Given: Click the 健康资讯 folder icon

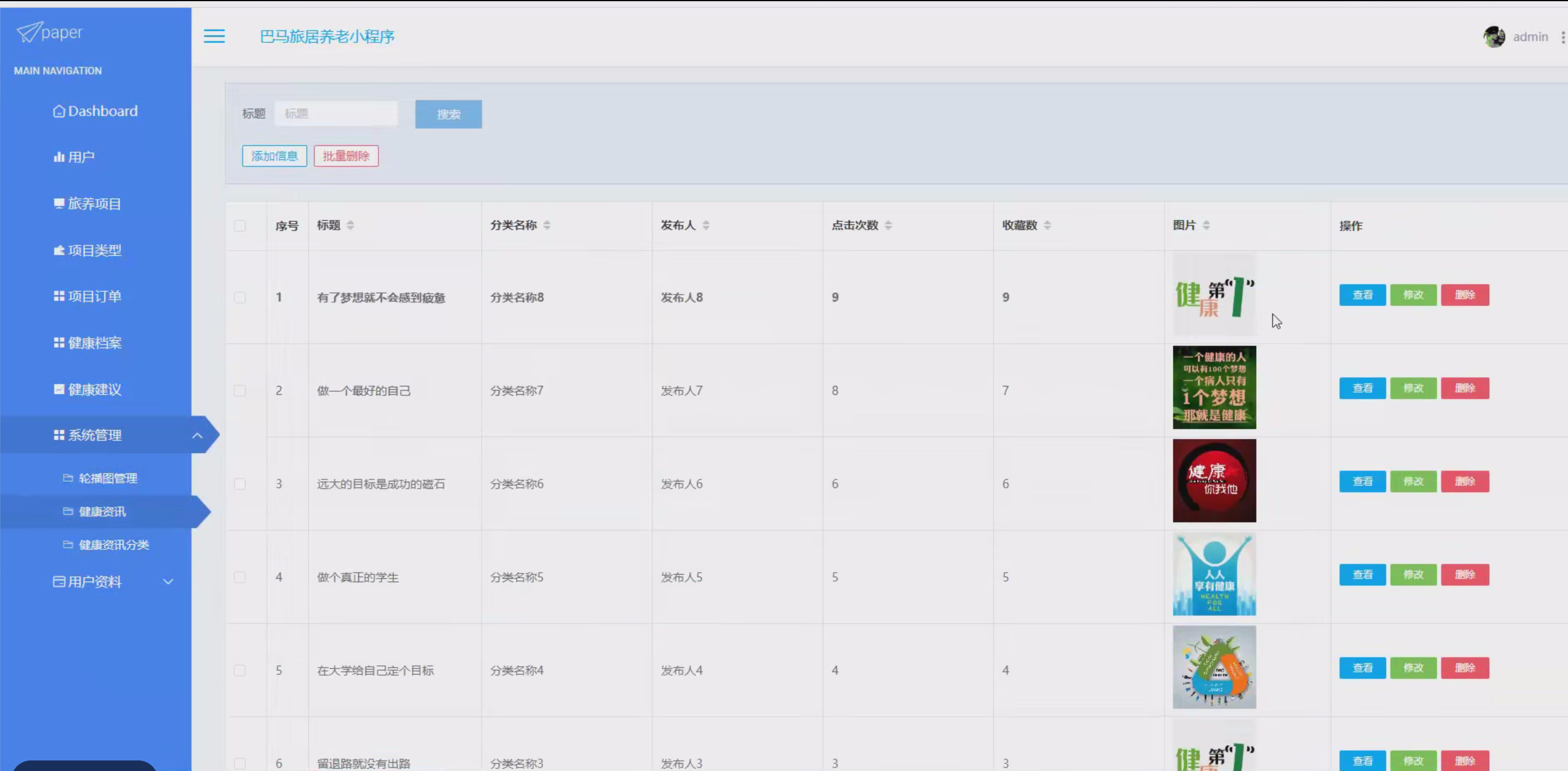Looking at the screenshot, I should (x=68, y=511).
